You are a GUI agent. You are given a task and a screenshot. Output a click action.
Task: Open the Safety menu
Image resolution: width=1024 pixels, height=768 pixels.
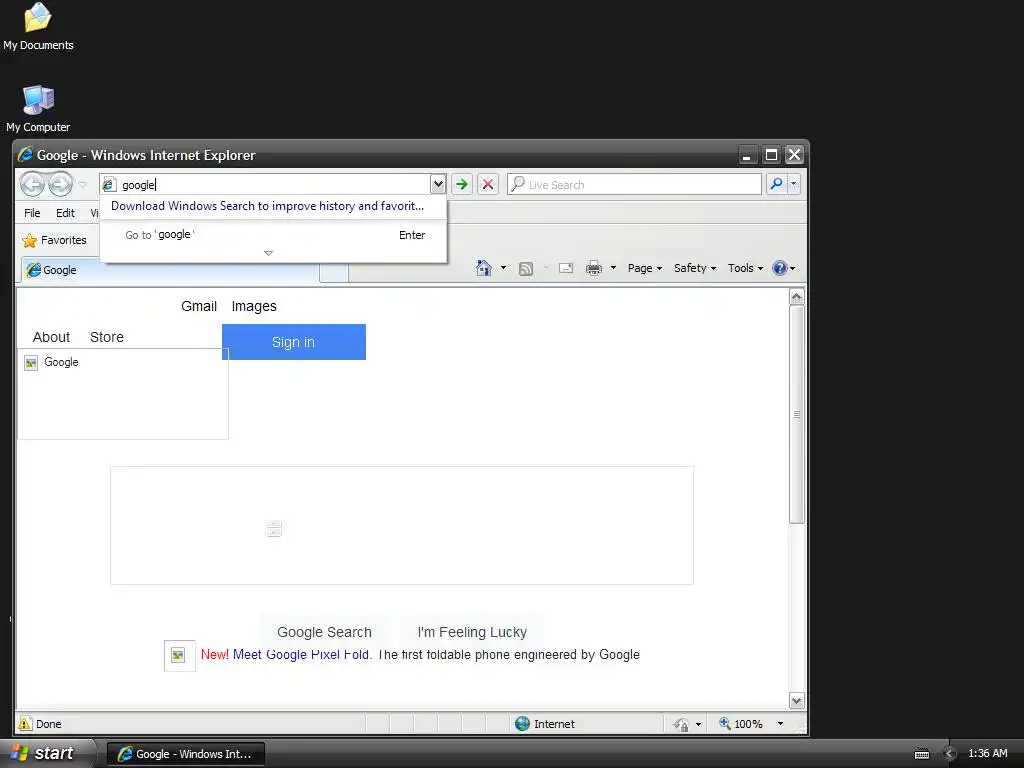tap(695, 268)
